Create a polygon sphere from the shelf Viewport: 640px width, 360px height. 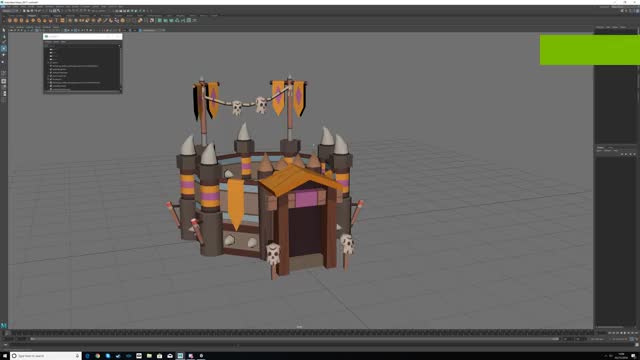(x=10, y=20)
